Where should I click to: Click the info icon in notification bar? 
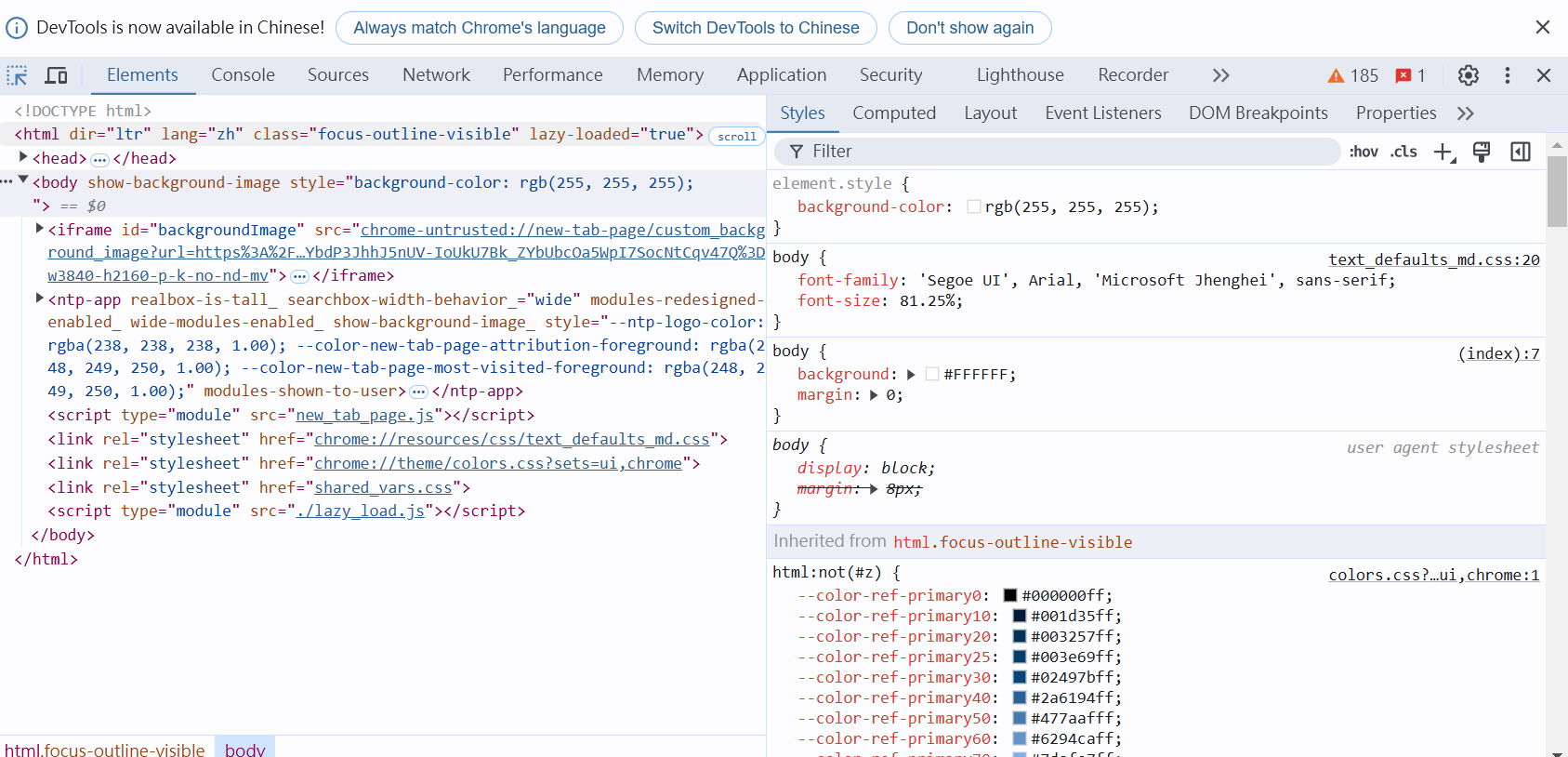click(x=17, y=28)
